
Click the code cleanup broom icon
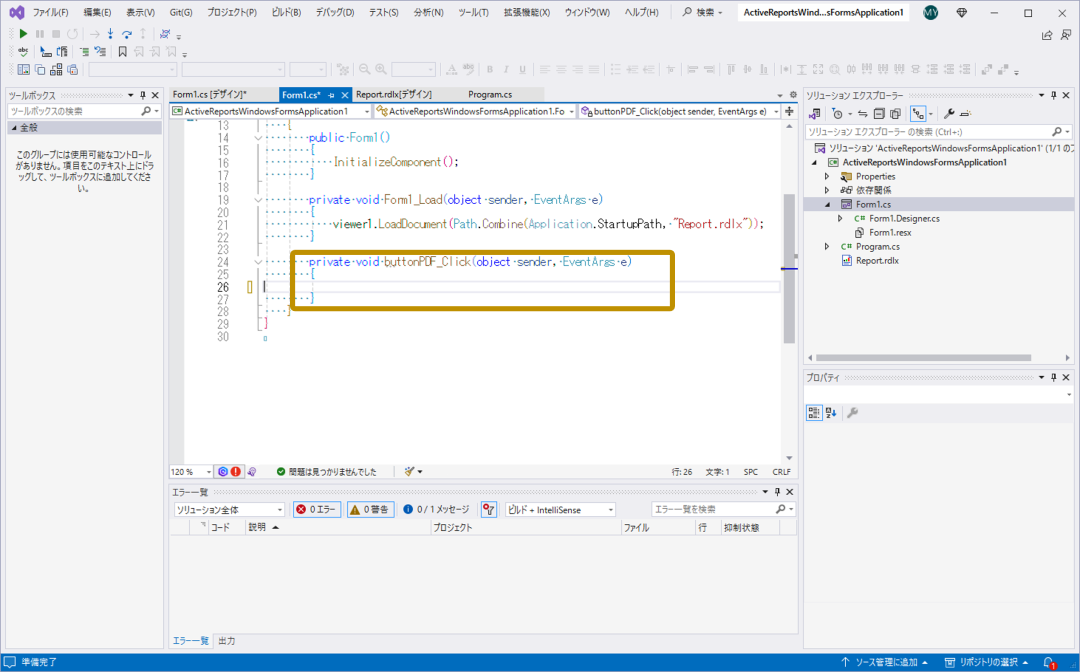(x=410, y=472)
